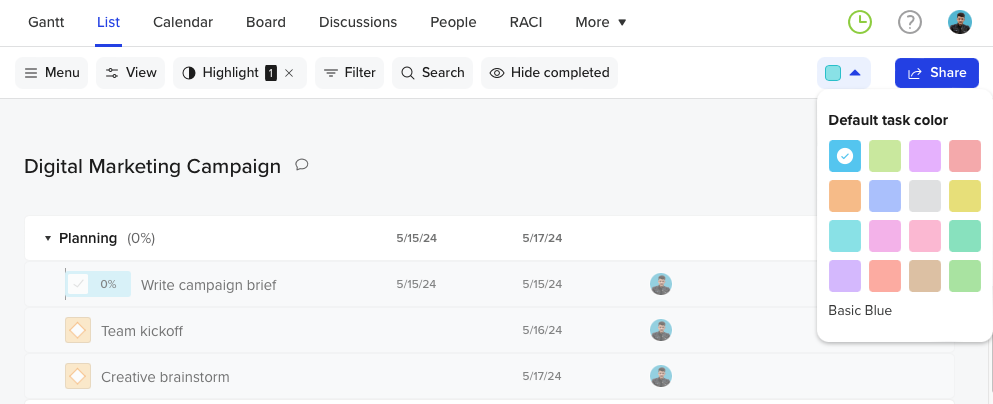Viewport: 993px width, 404px height.
Task: Click assignee avatar for Write campaign brief
Action: click(x=660, y=284)
